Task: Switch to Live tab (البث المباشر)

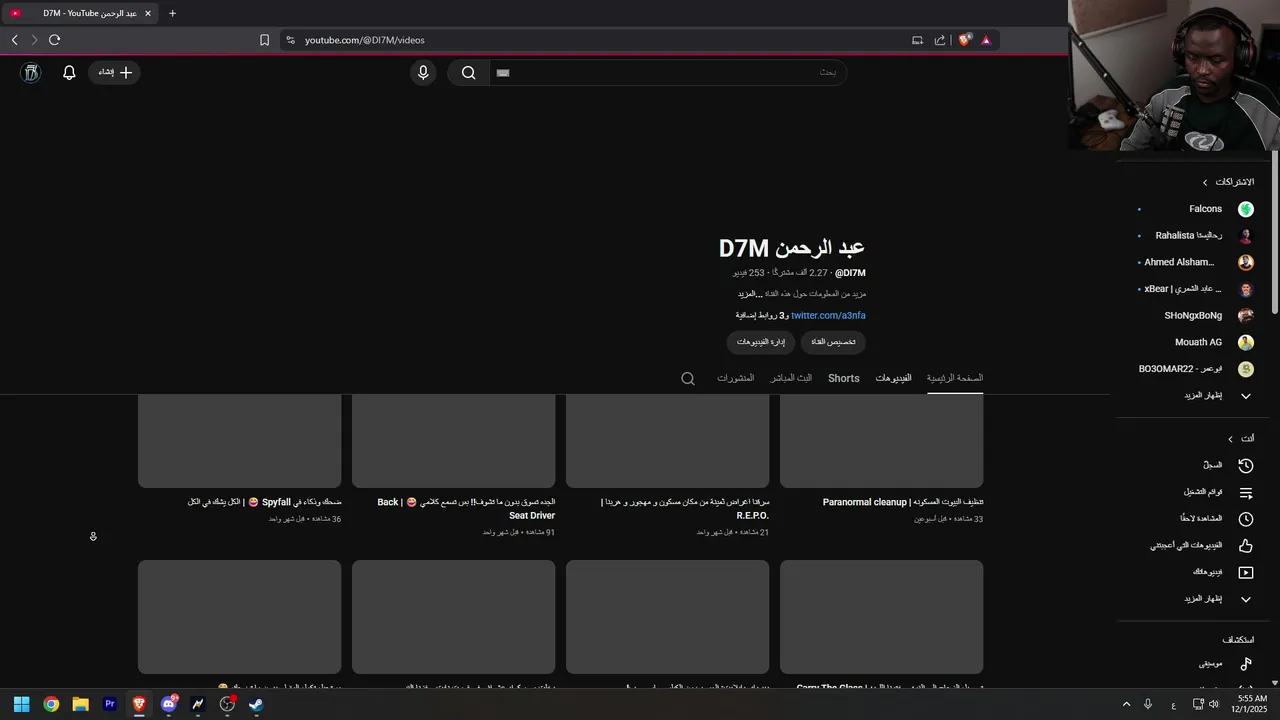Action: point(791,378)
